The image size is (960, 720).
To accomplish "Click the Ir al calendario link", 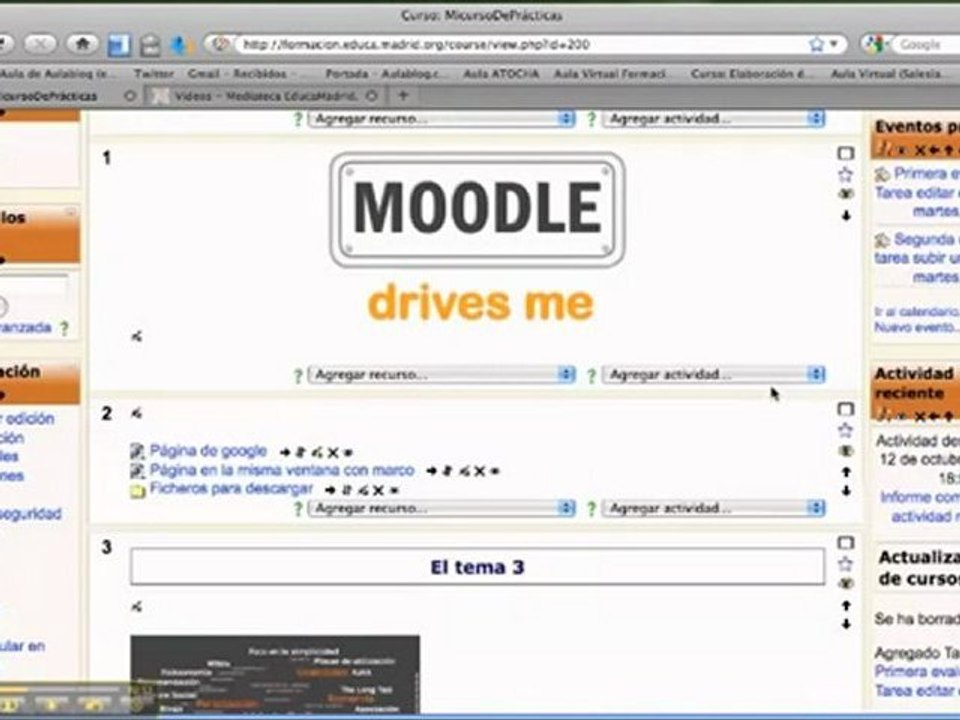I will tap(917, 312).
